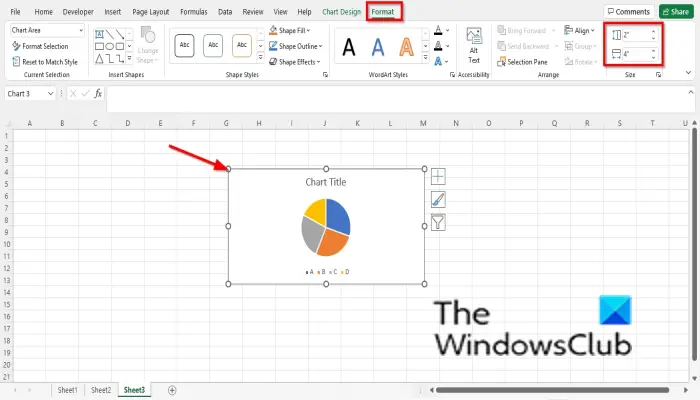Click the Share button
The image size is (700, 400).
(676, 12)
